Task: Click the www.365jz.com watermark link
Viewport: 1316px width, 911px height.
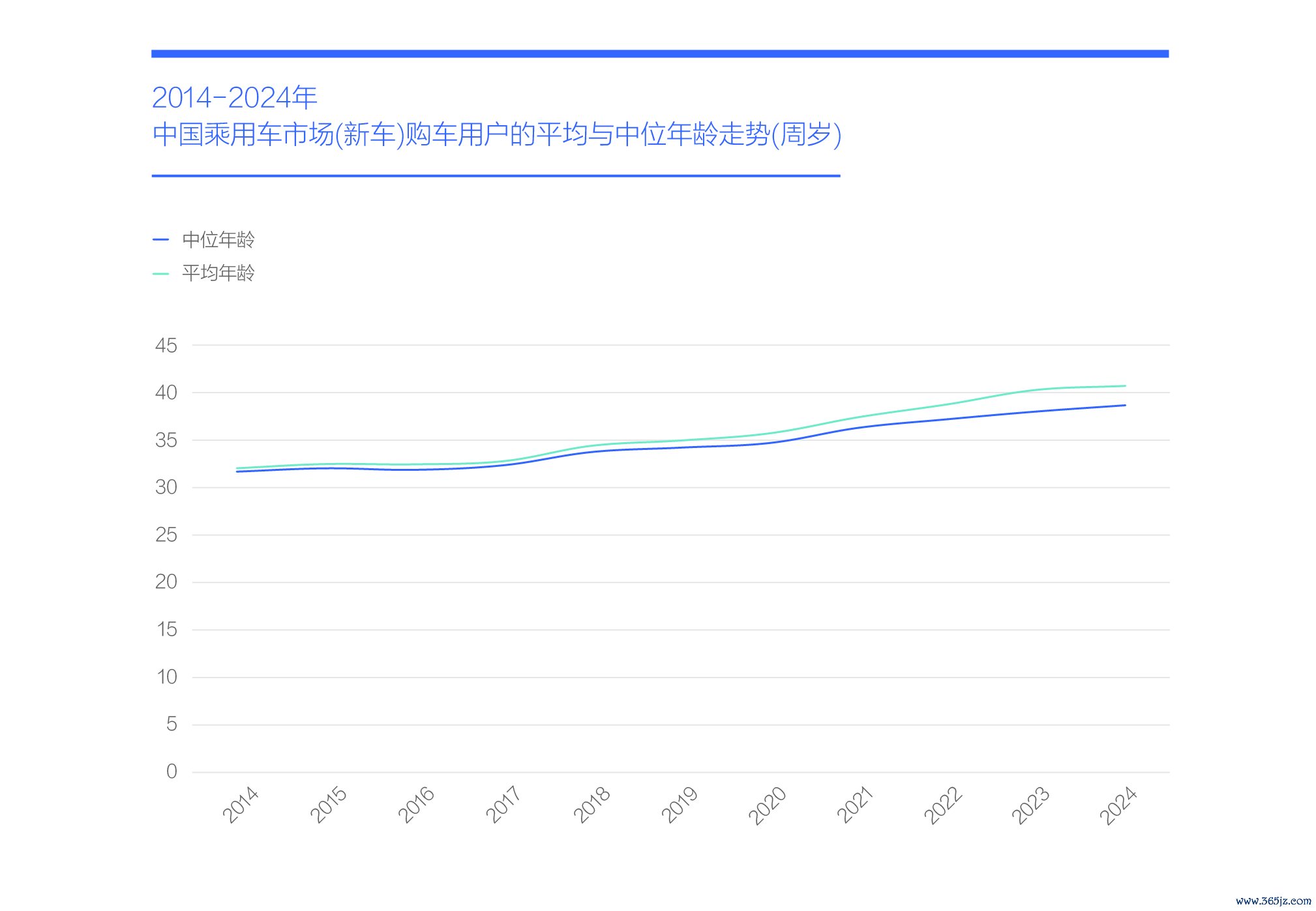Action: tap(1273, 901)
